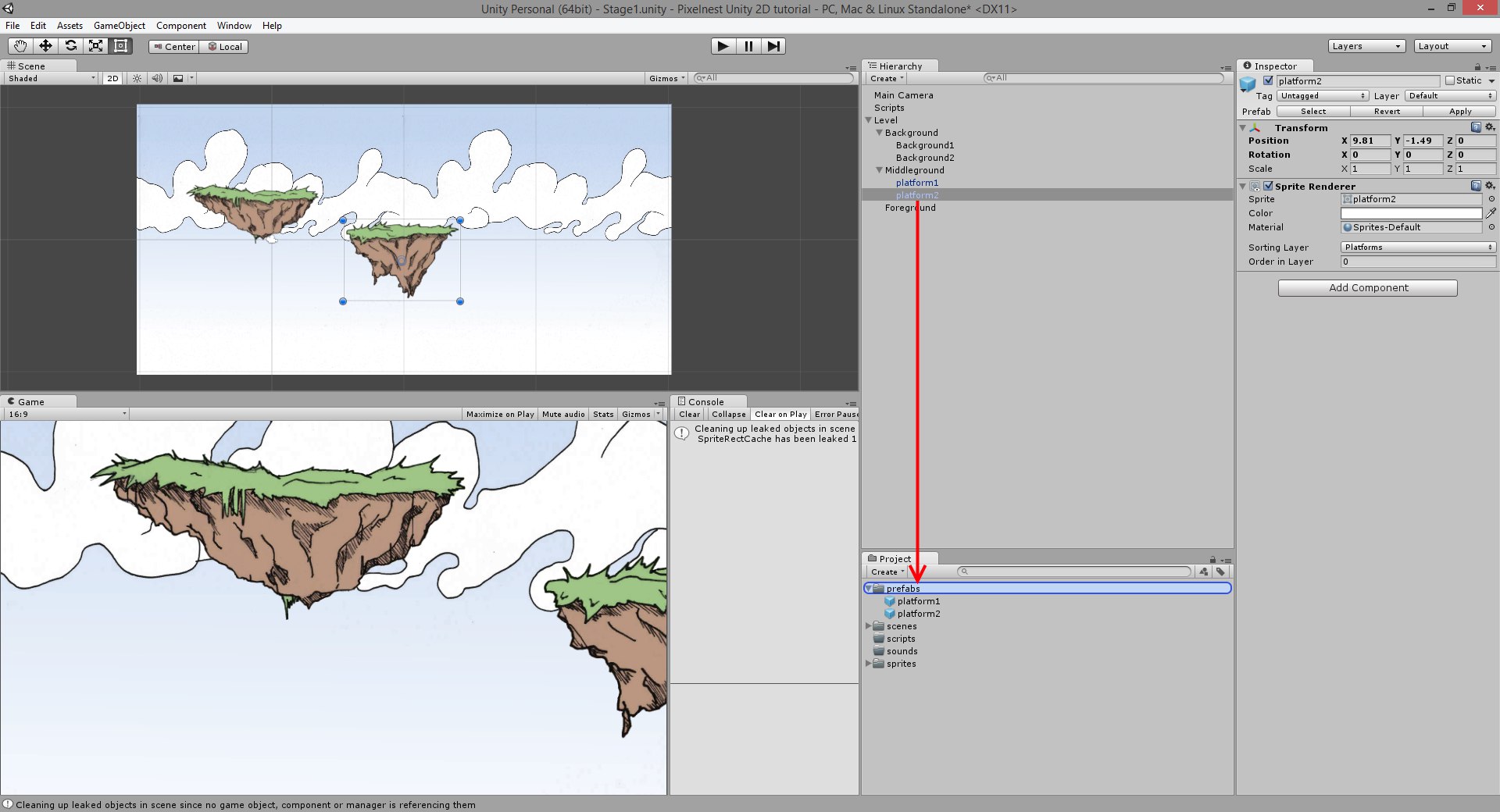
Task: Toggle scene lighting icon
Action: [x=137, y=78]
